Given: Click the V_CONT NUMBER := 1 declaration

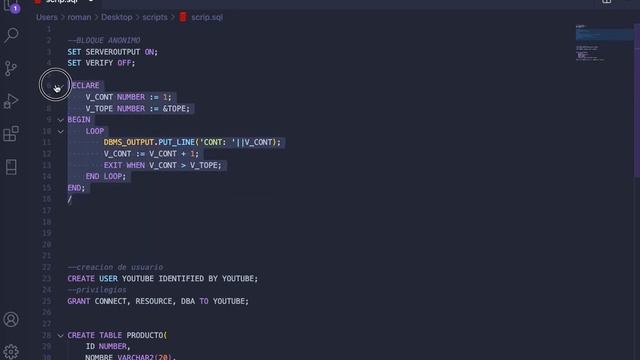Looking at the screenshot, I should [129, 97].
